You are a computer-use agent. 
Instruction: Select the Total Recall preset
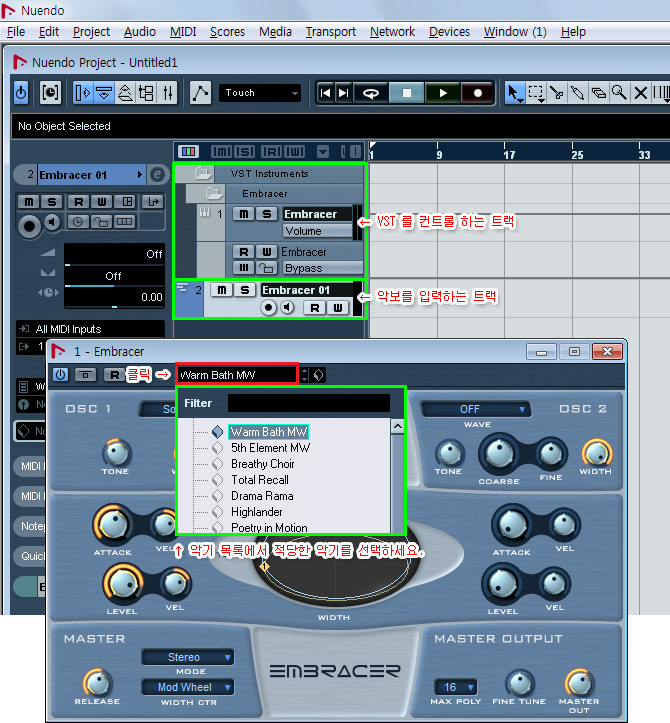tap(260, 480)
